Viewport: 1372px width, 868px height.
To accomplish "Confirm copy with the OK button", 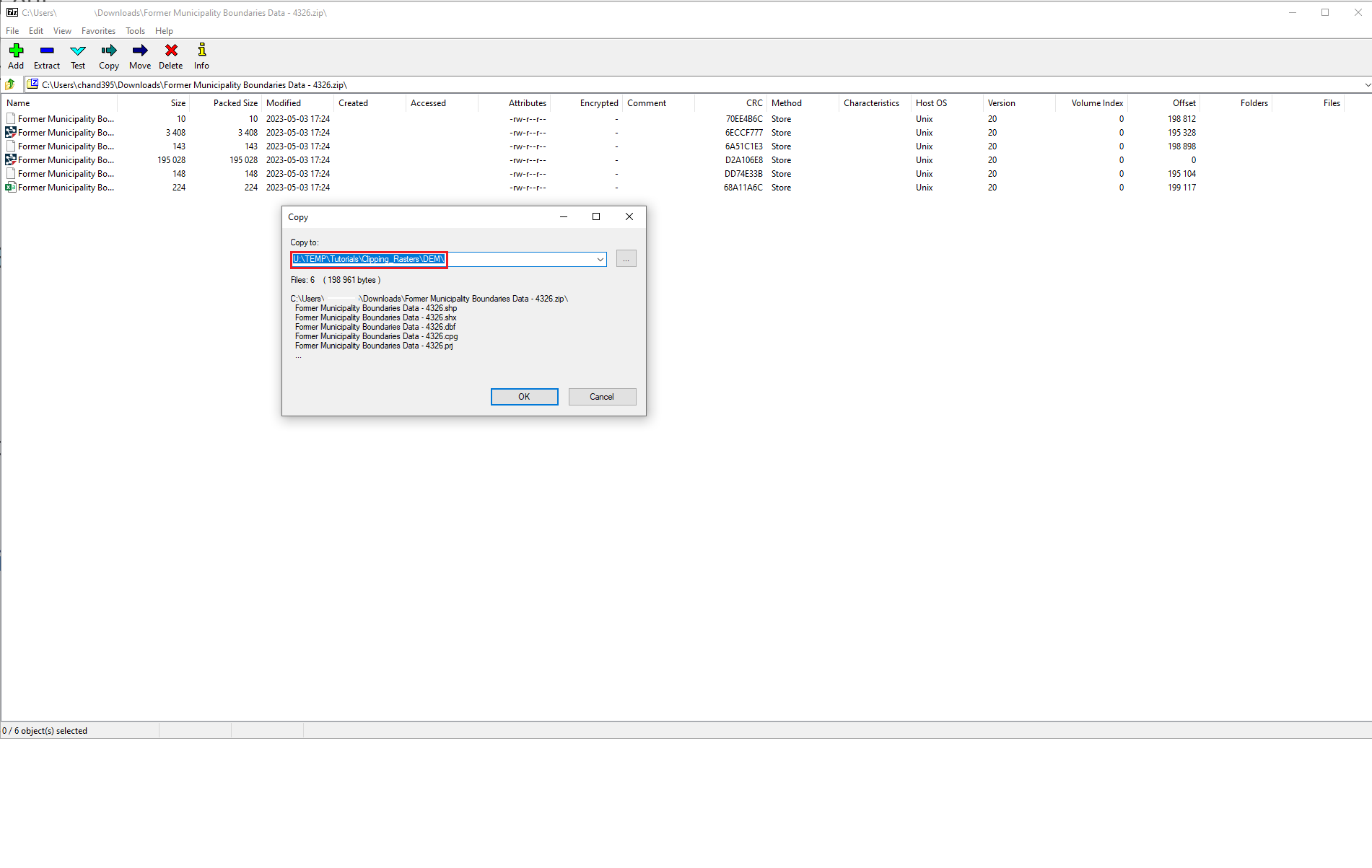I will 524,396.
